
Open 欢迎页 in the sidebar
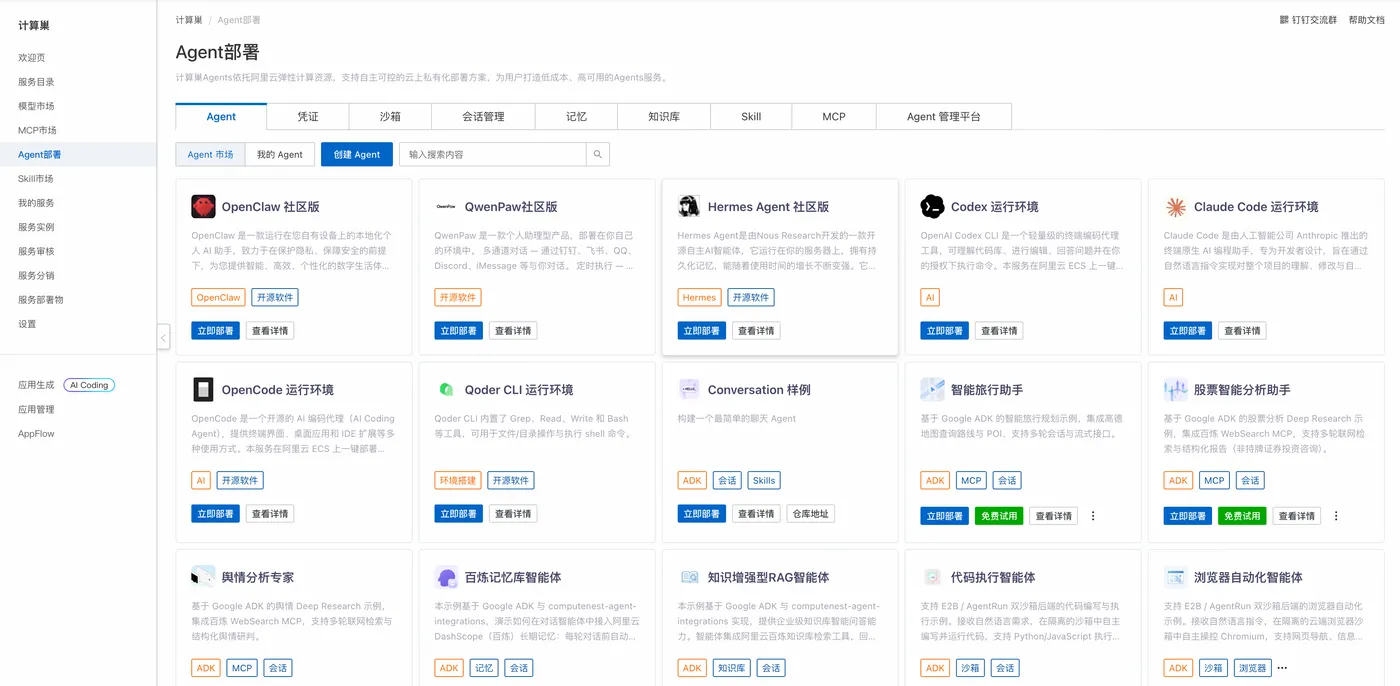32,58
